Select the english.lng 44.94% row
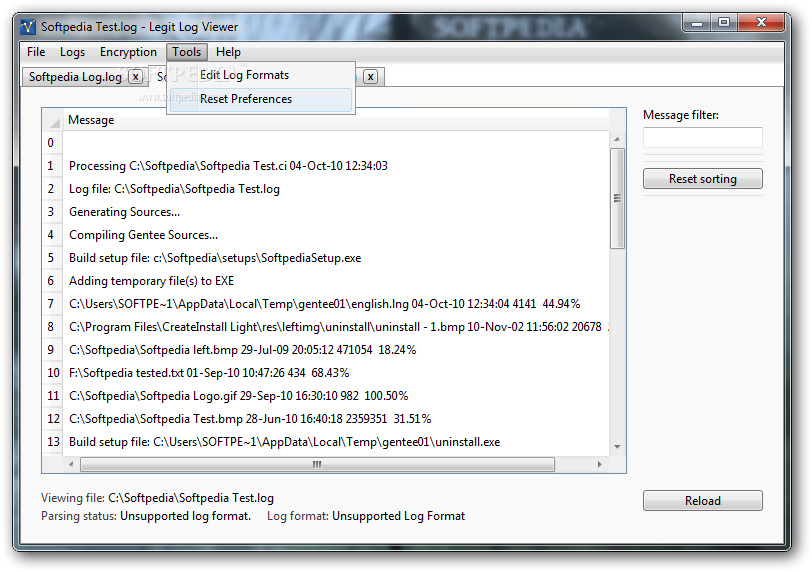The image size is (812, 572). (336, 304)
